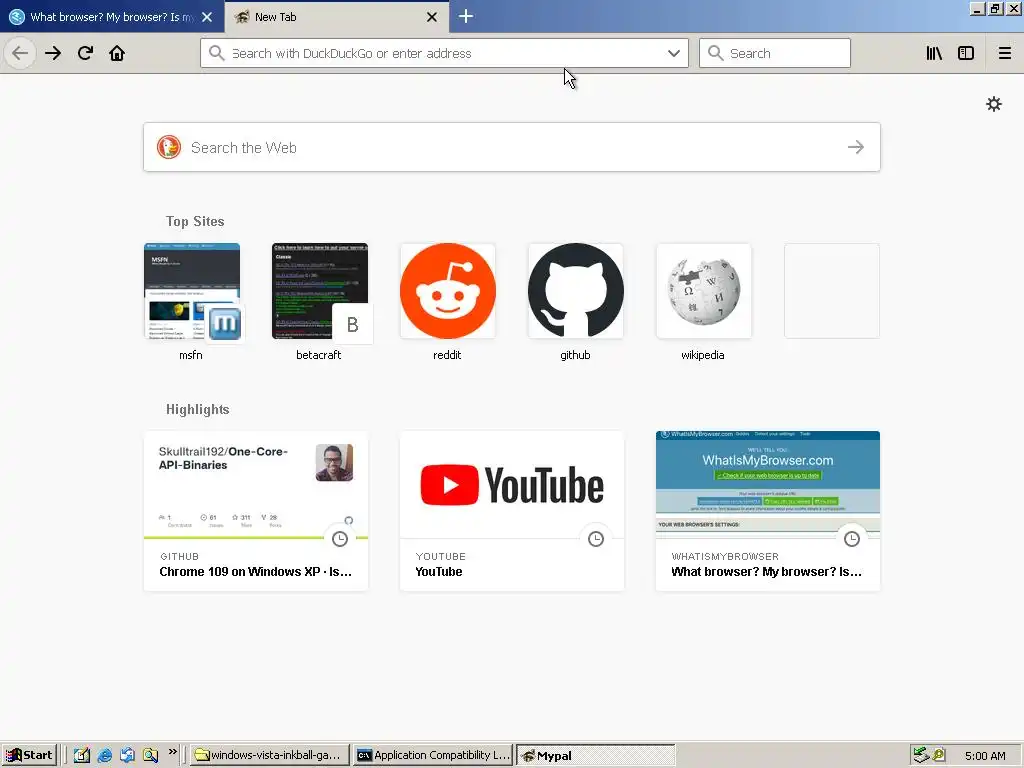
Task: Click the Mypal taskbar button
Action: pyautogui.click(x=596, y=755)
